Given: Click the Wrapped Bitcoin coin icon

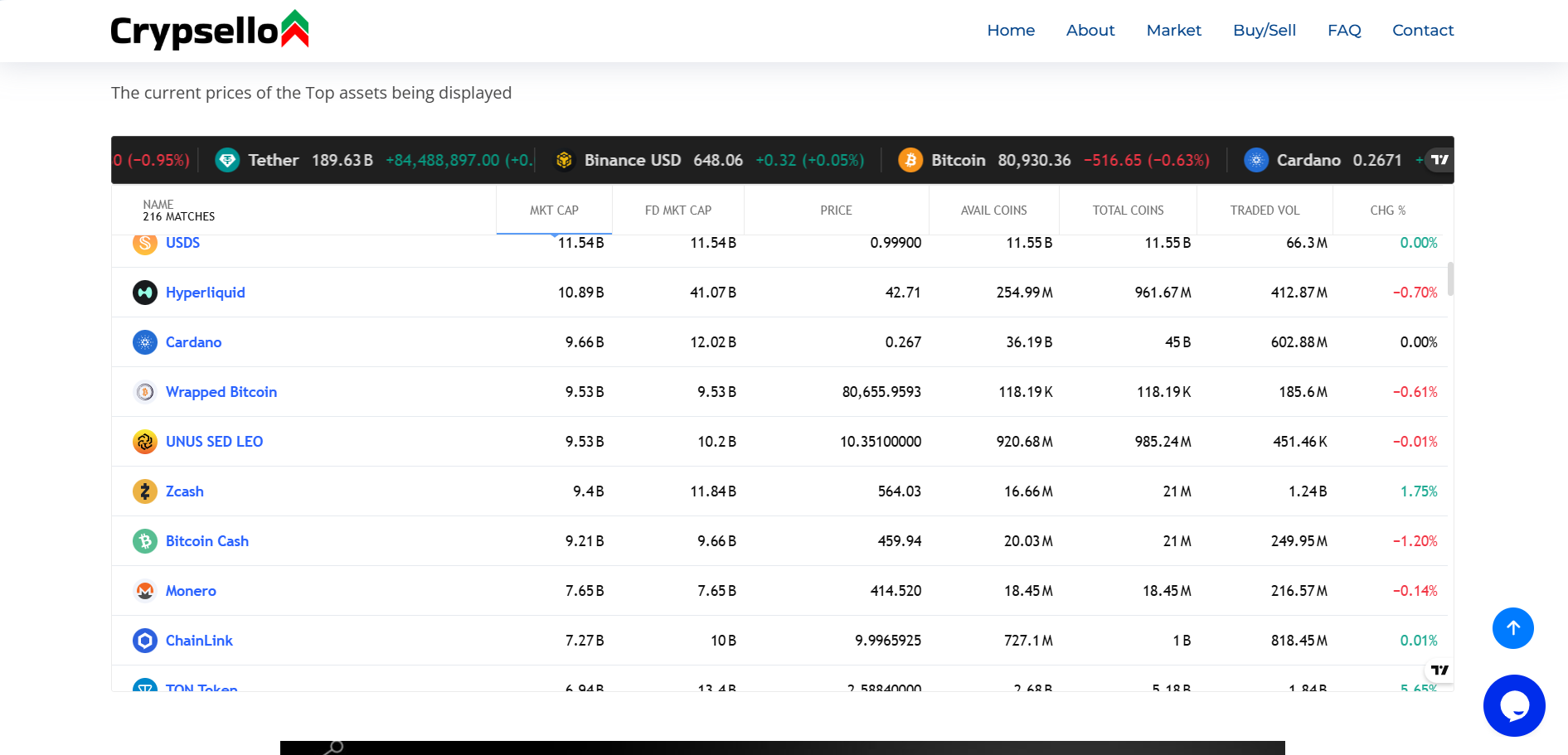Looking at the screenshot, I should (x=145, y=392).
